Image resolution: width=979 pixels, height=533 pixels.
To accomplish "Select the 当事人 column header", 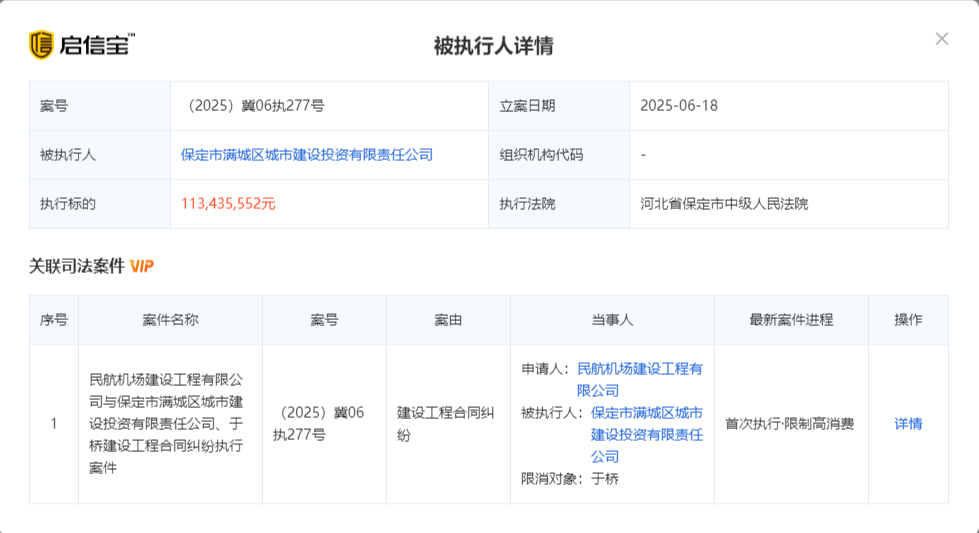I will pos(612,320).
